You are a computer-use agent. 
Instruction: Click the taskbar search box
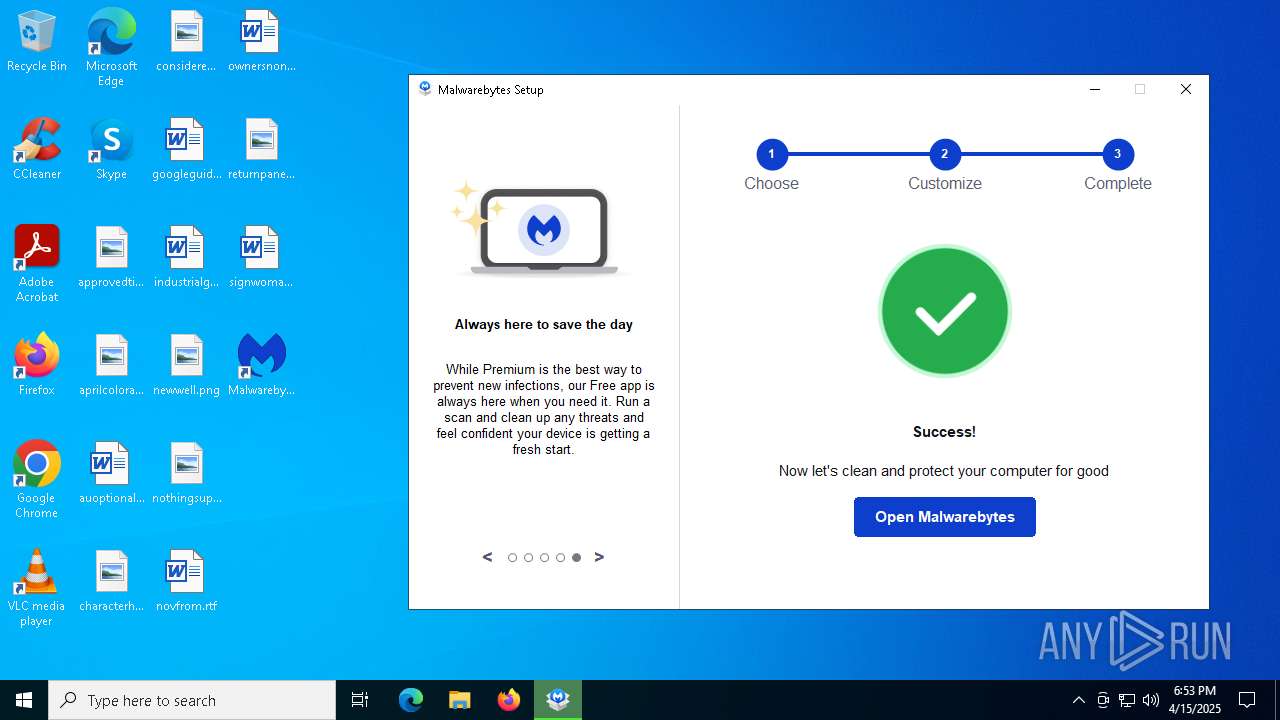click(192, 700)
